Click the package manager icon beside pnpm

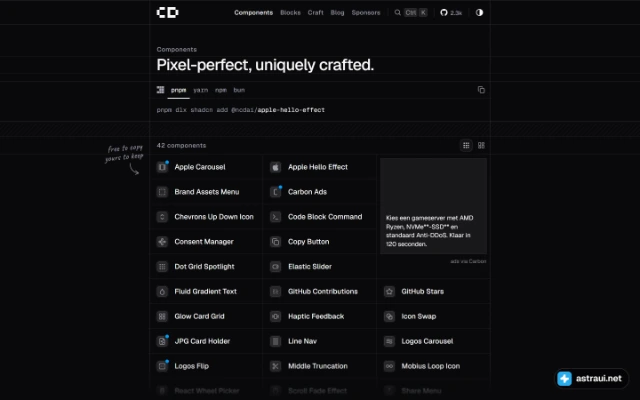pyautogui.click(x=160, y=90)
